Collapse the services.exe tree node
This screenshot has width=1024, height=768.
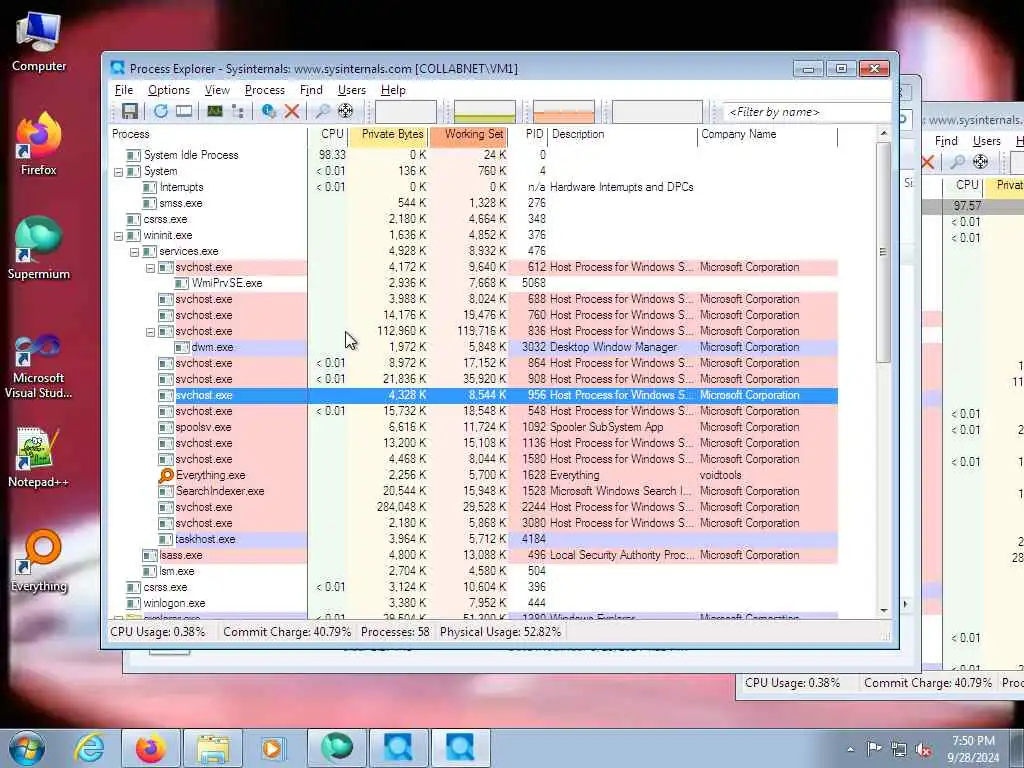point(135,252)
